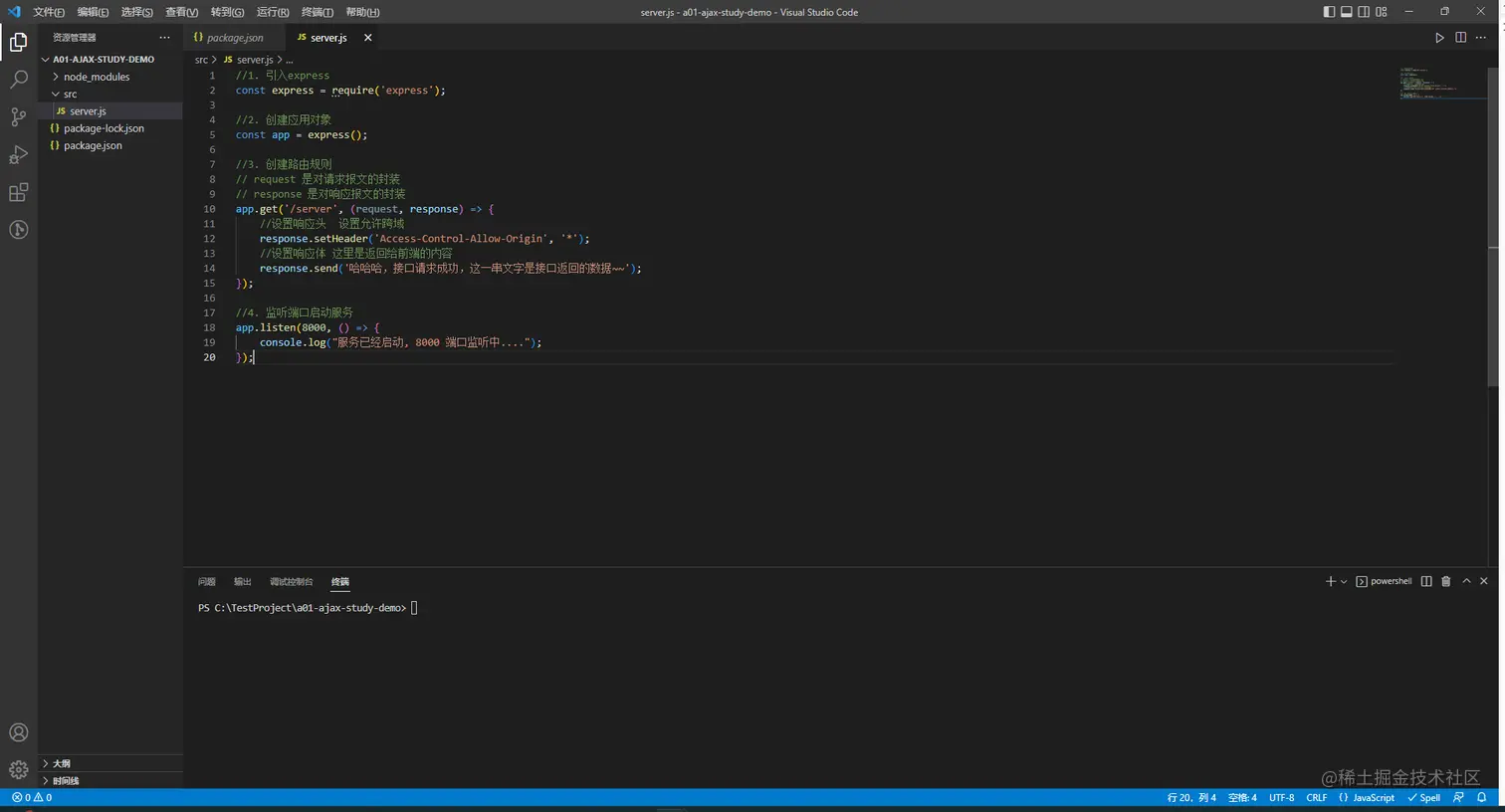Select the 终端 terminal panel tab

point(340,582)
